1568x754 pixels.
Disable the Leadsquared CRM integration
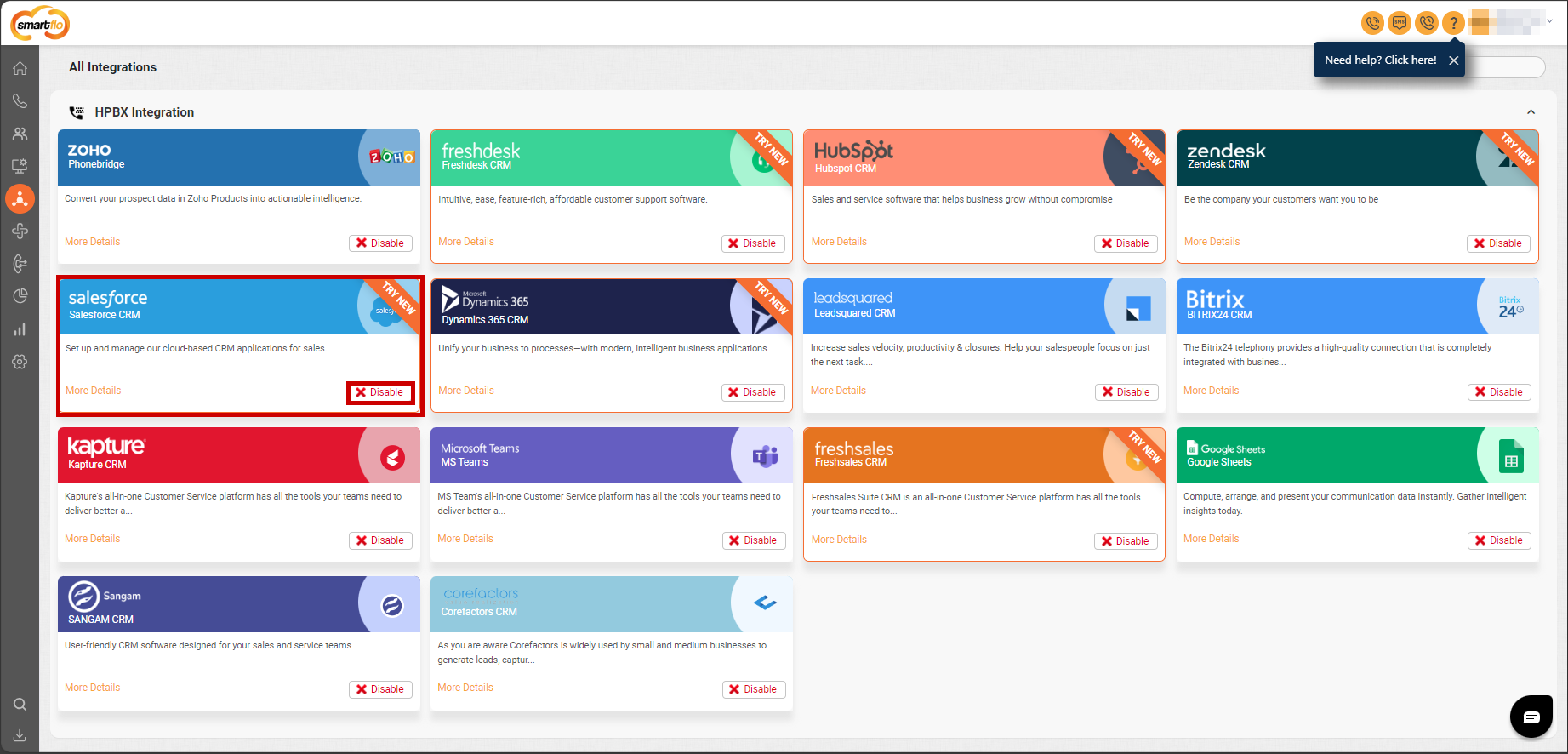1126,392
